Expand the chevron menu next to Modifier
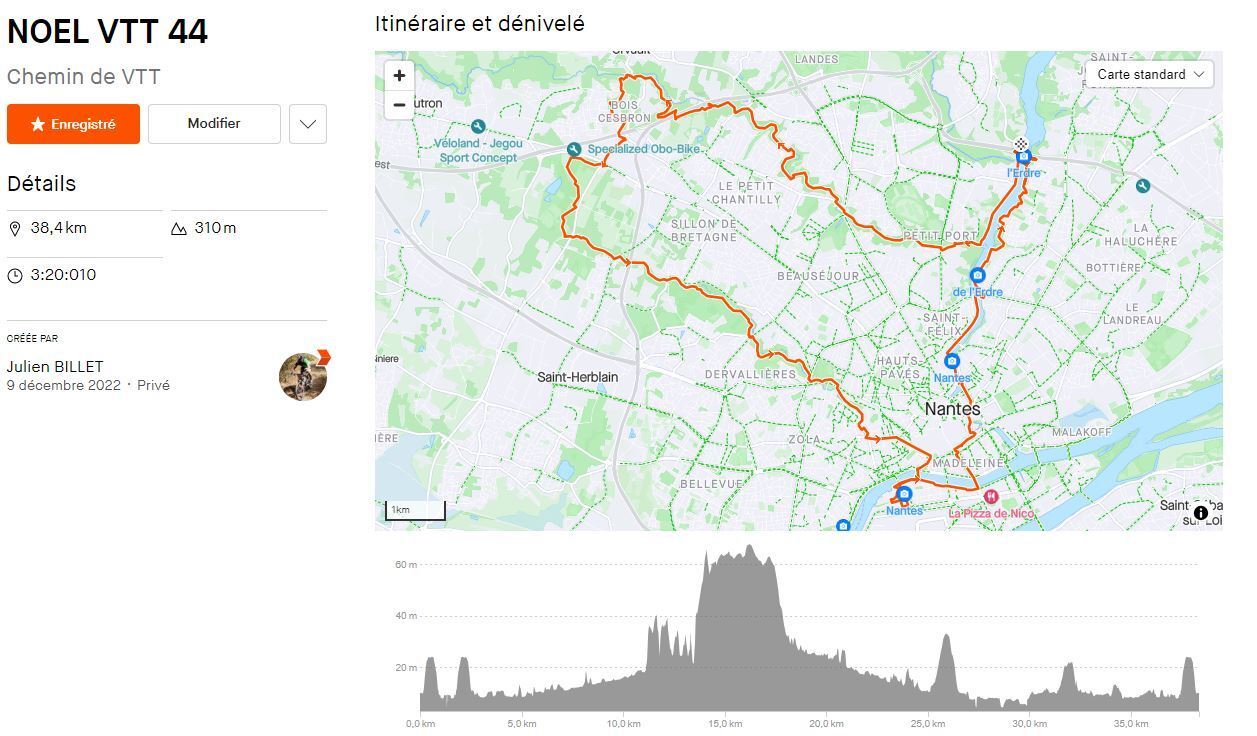This screenshot has width=1257, height=736. (x=308, y=124)
